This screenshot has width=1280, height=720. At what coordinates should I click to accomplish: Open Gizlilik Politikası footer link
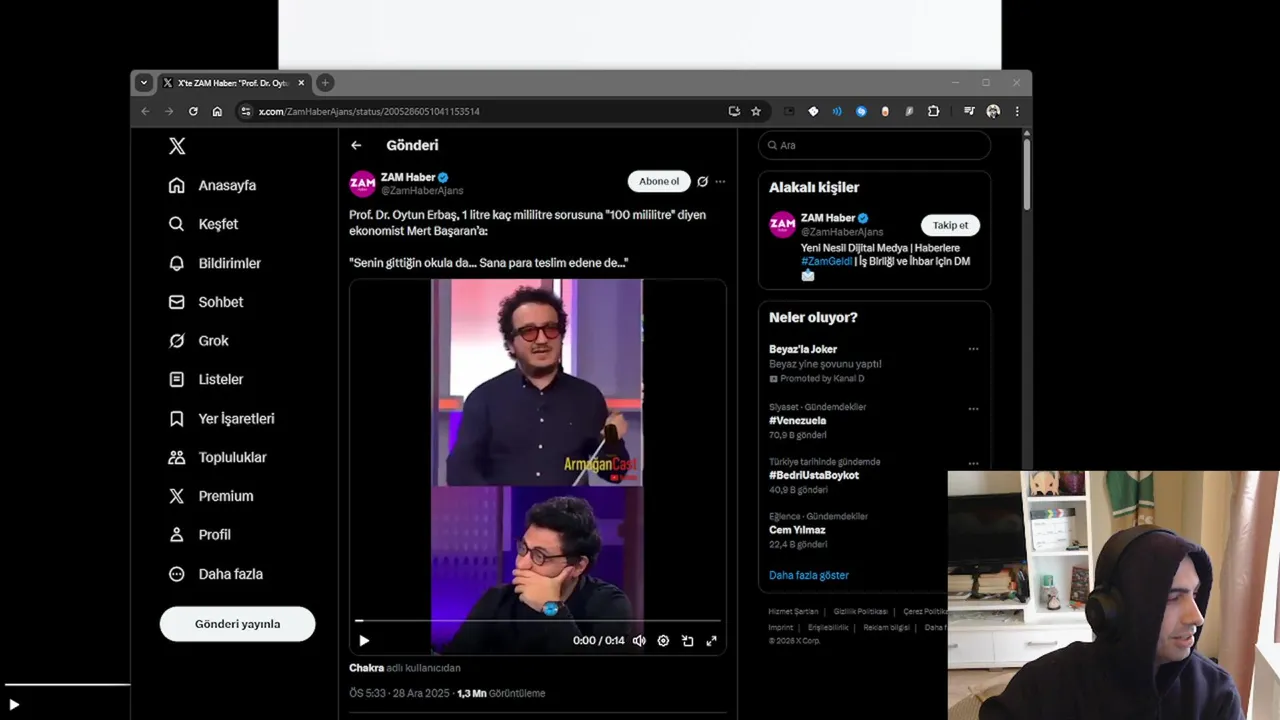pos(861,611)
